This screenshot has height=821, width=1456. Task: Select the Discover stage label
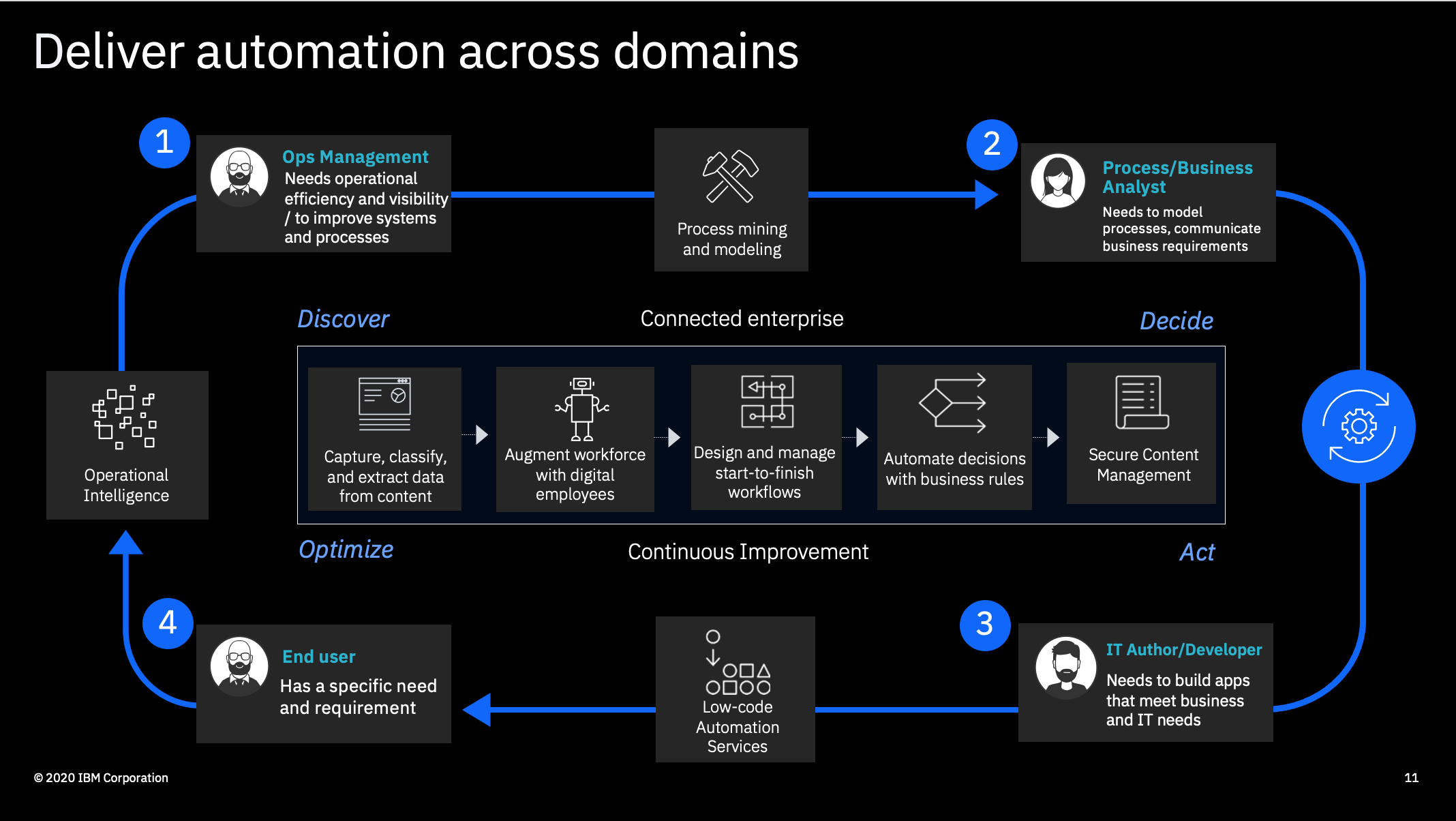click(343, 318)
